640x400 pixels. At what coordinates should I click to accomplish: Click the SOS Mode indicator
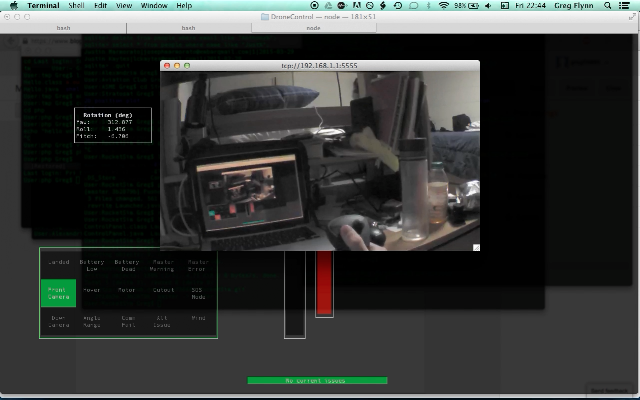point(198,293)
